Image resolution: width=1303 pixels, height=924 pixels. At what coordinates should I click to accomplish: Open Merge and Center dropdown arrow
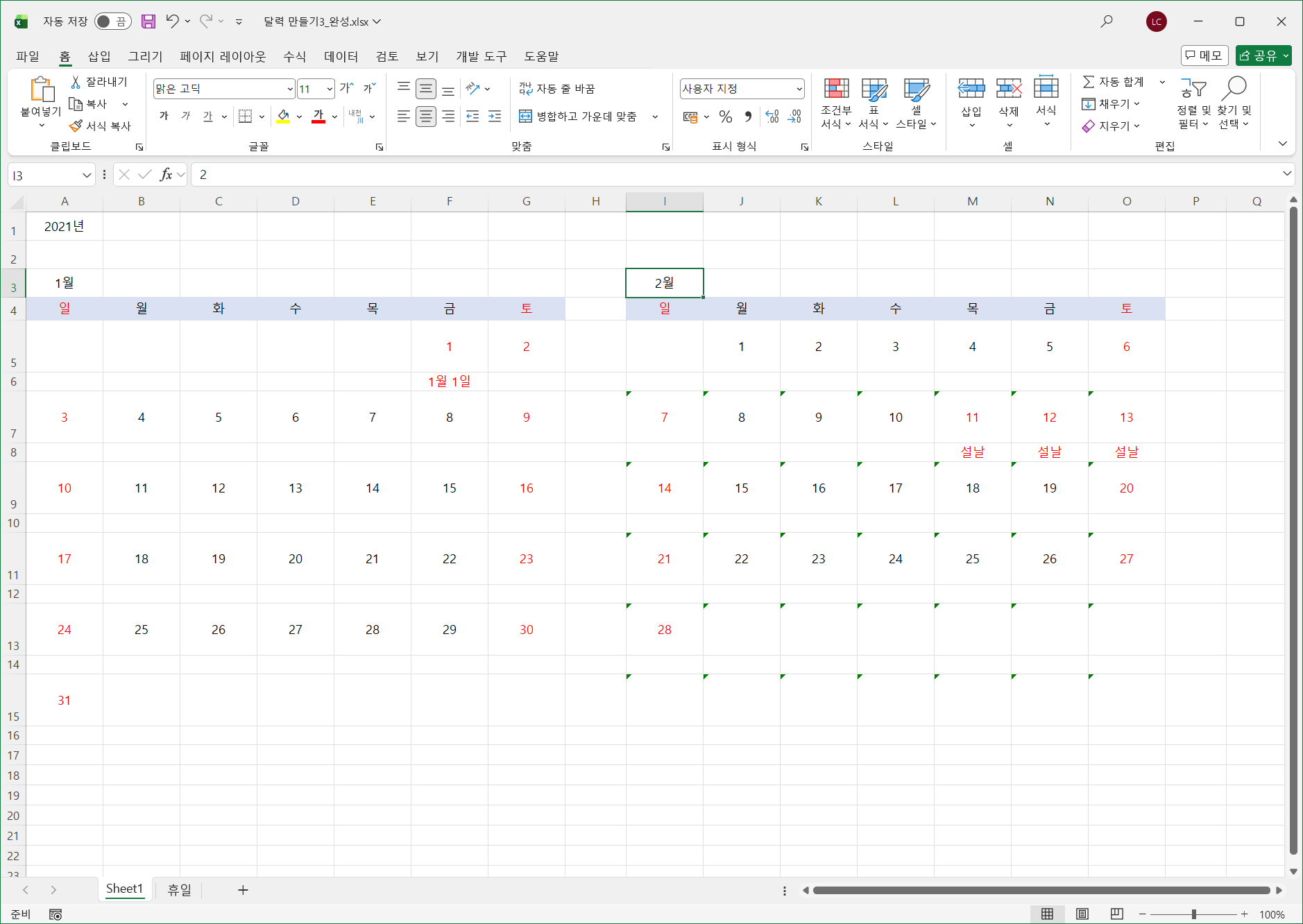[x=655, y=117]
